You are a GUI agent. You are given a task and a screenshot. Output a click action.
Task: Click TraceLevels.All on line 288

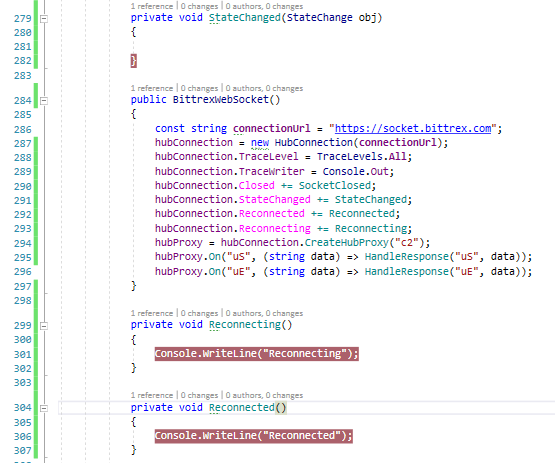click(361, 156)
